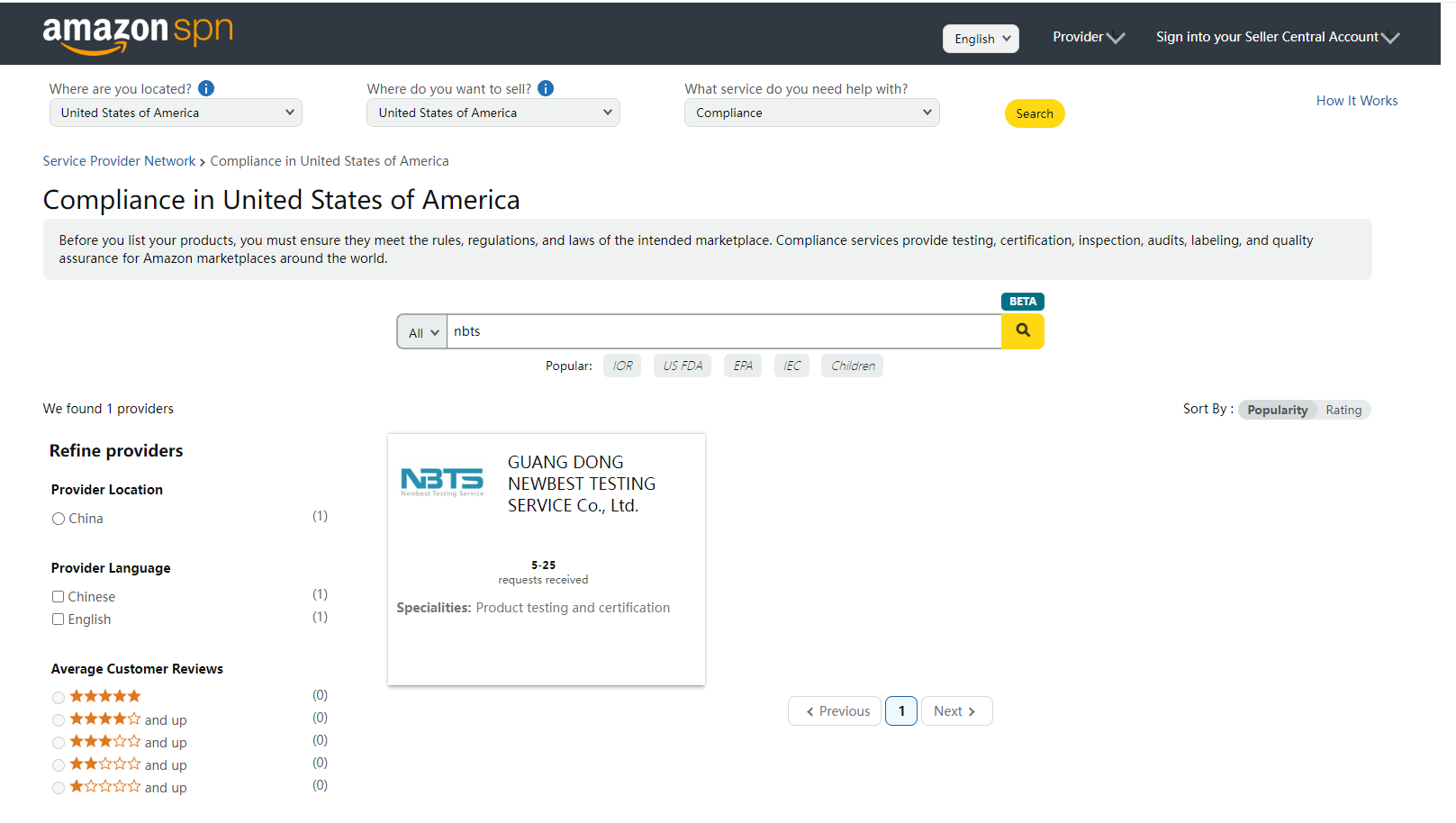Expand Sign into your Seller Central Account
Viewport: 1456px width, 823px height.
(x=1277, y=37)
